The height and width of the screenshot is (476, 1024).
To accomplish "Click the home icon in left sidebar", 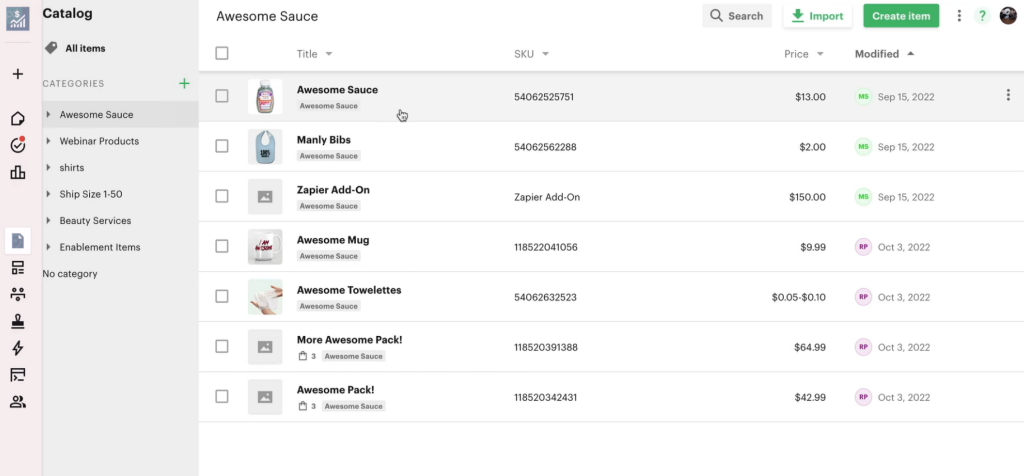I will click(x=17, y=119).
